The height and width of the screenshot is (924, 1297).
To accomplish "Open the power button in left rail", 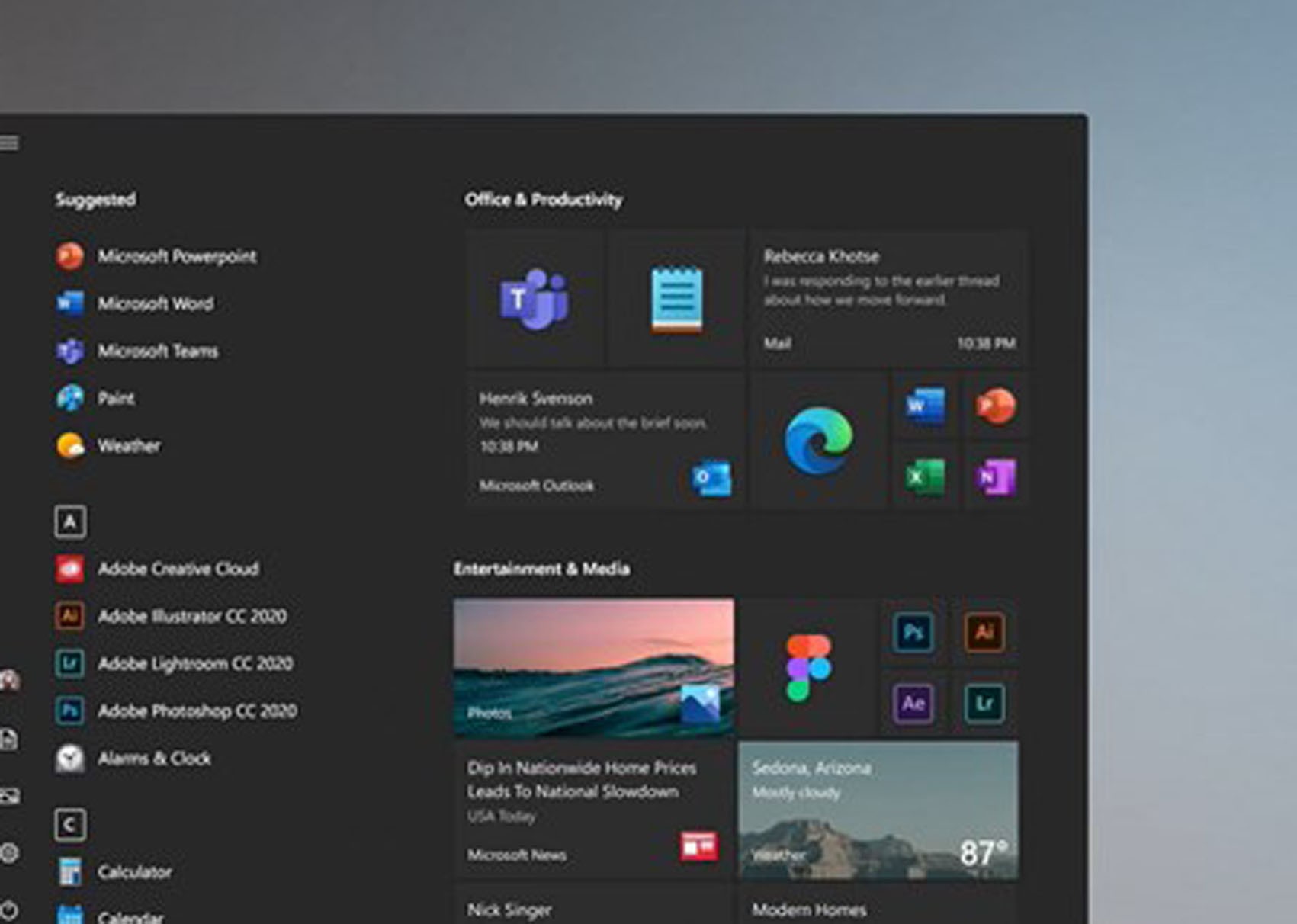I will (8, 910).
